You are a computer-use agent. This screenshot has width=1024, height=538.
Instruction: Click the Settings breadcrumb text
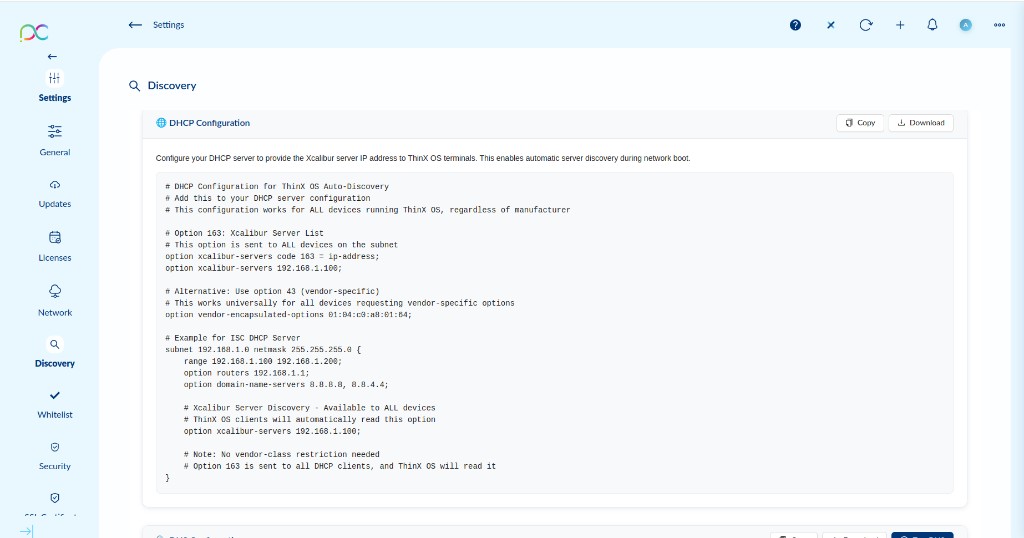point(168,25)
